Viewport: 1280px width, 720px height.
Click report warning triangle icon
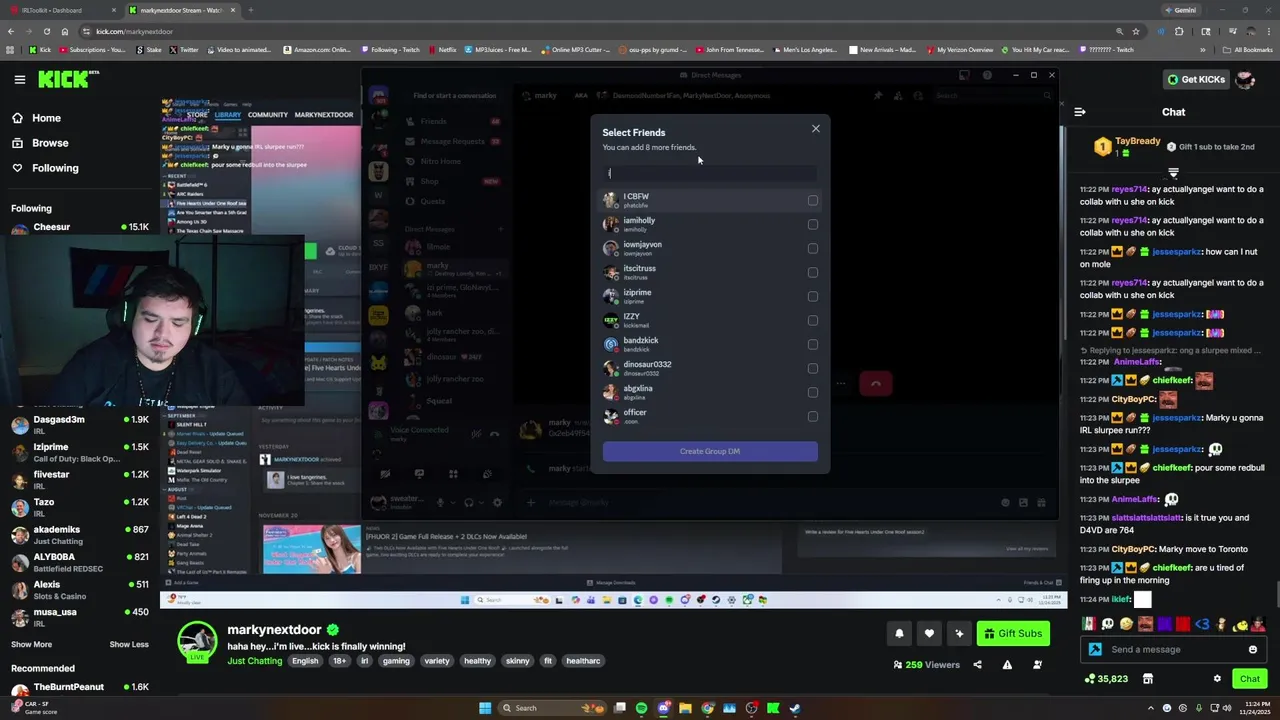pos(1007,665)
